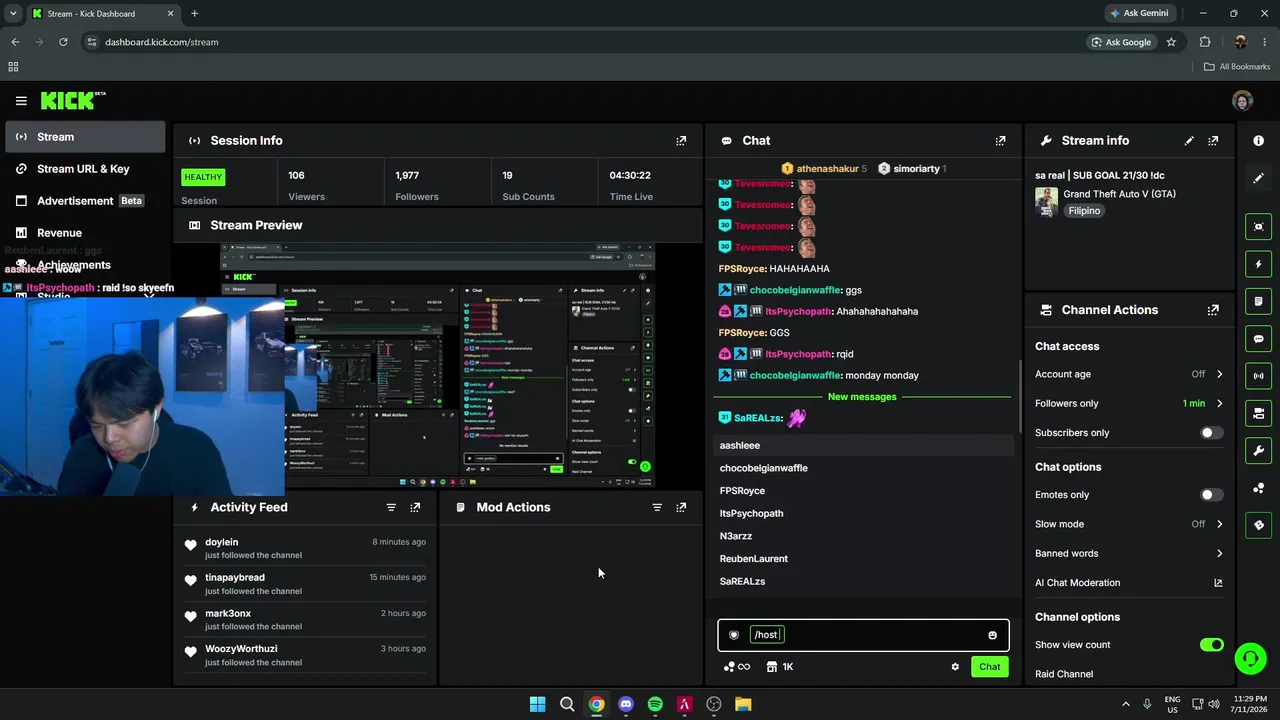The width and height of the screenshot is (1280, 720).
Task: Toggle the document mod actions widget icon in sidebar
Action: (x=1258, y=301)
